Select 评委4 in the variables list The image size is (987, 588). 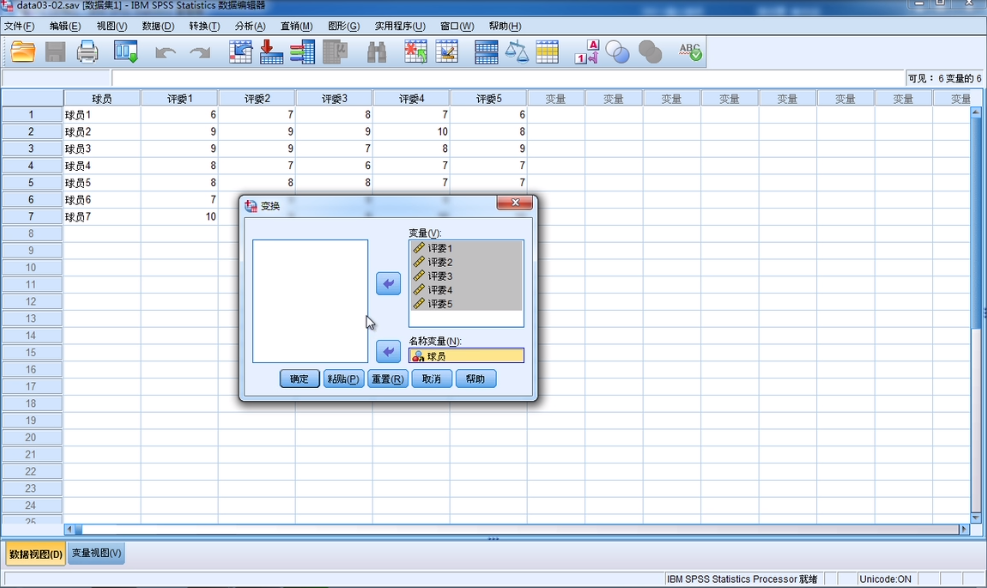pyautogui.click(x=466, y=290)
